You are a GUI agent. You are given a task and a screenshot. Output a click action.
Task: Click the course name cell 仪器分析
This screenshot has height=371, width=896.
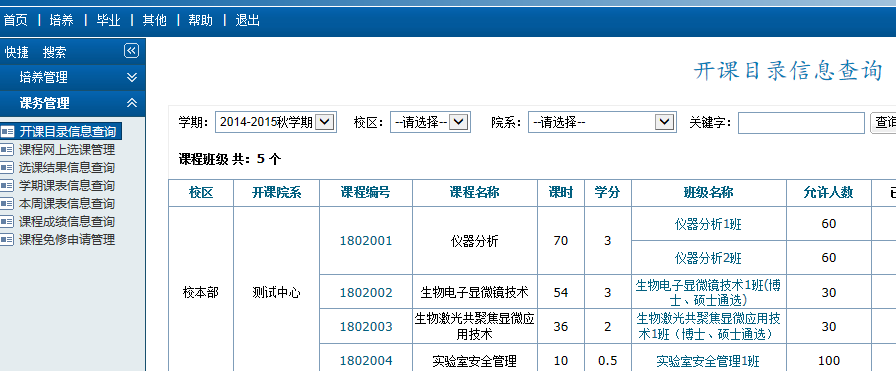coord(474,241)
